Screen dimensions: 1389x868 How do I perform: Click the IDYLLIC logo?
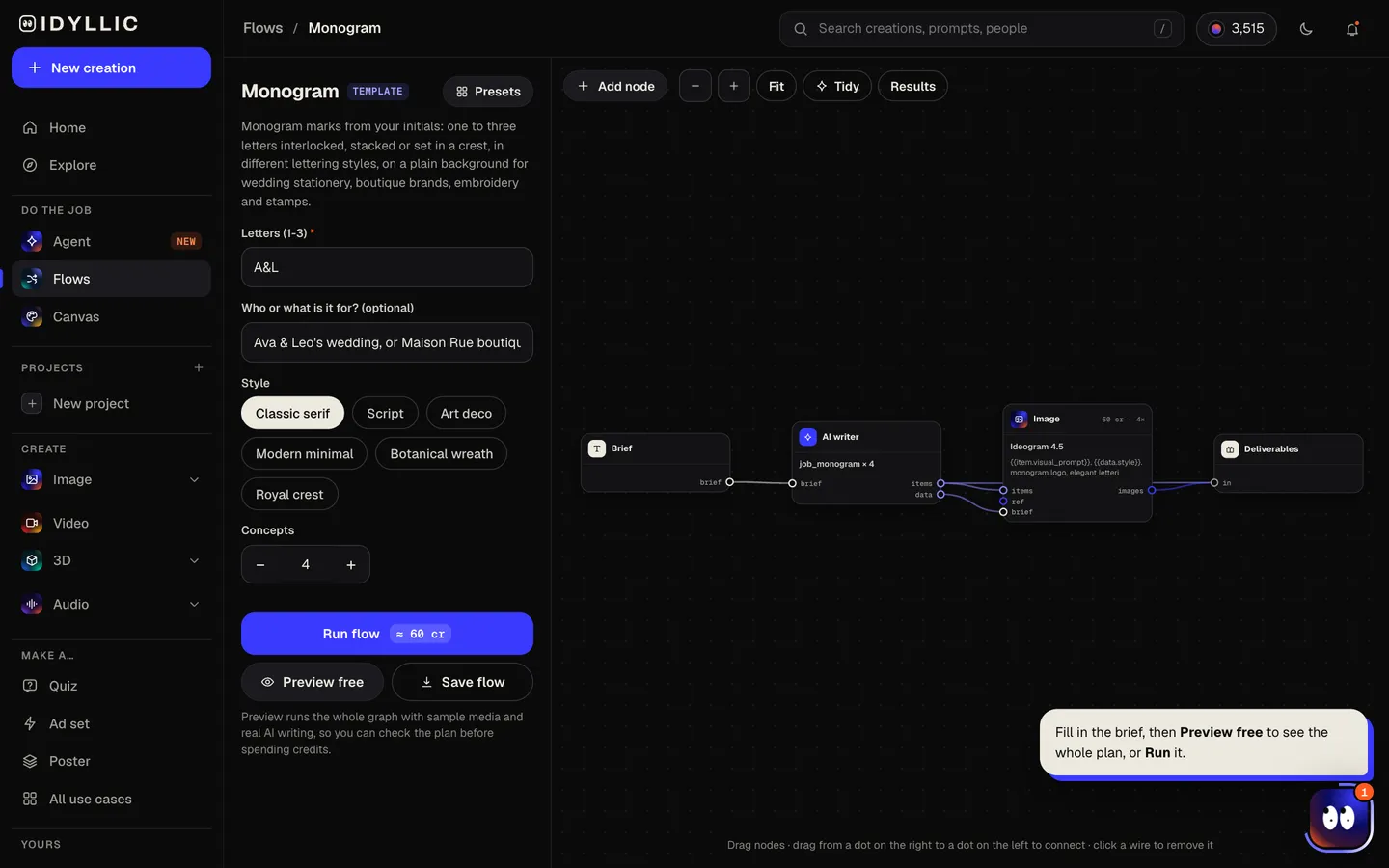pyautogui.click(x=79, y=24)
